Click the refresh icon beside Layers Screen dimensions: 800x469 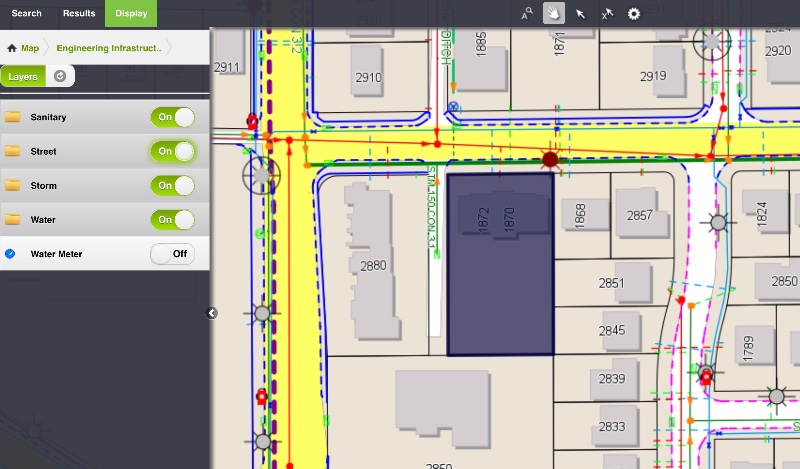click(60, 76)
